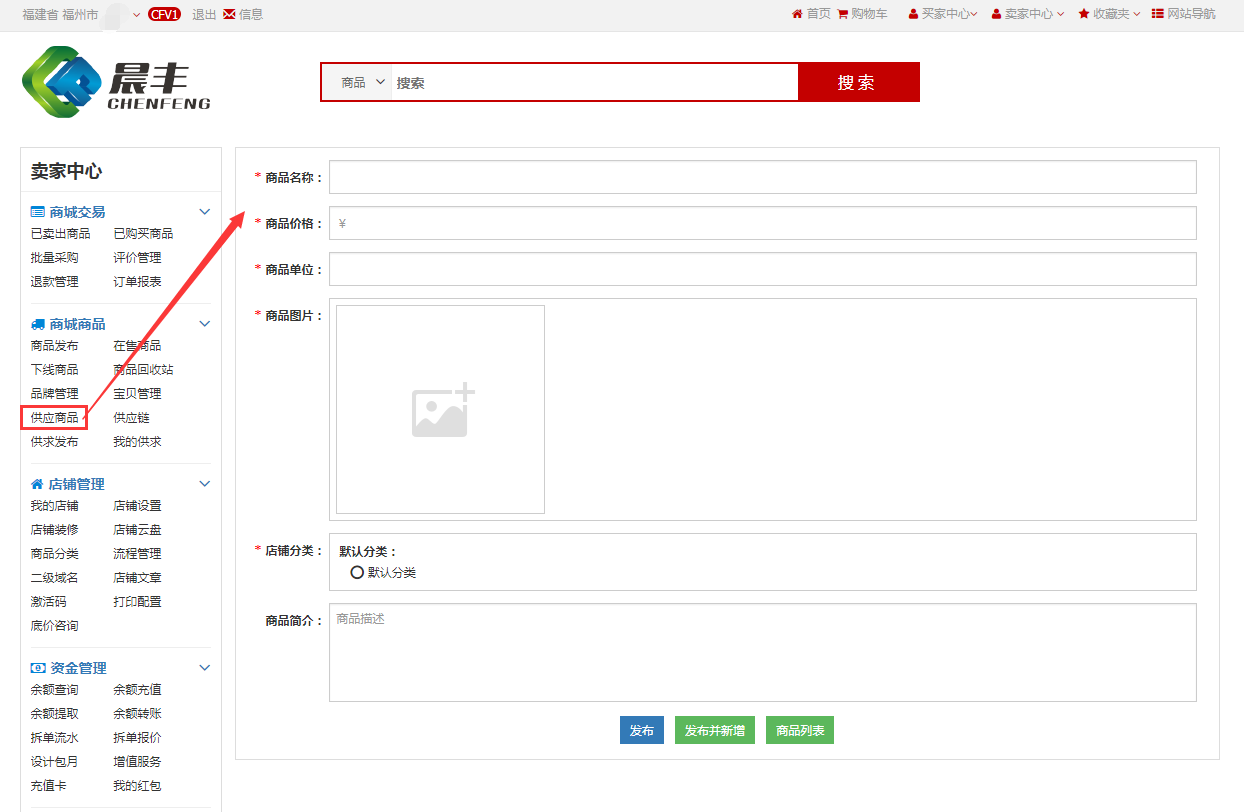Click the red 搜索 button
Viewport: 1244px width, 812px height.
point(857,83)
